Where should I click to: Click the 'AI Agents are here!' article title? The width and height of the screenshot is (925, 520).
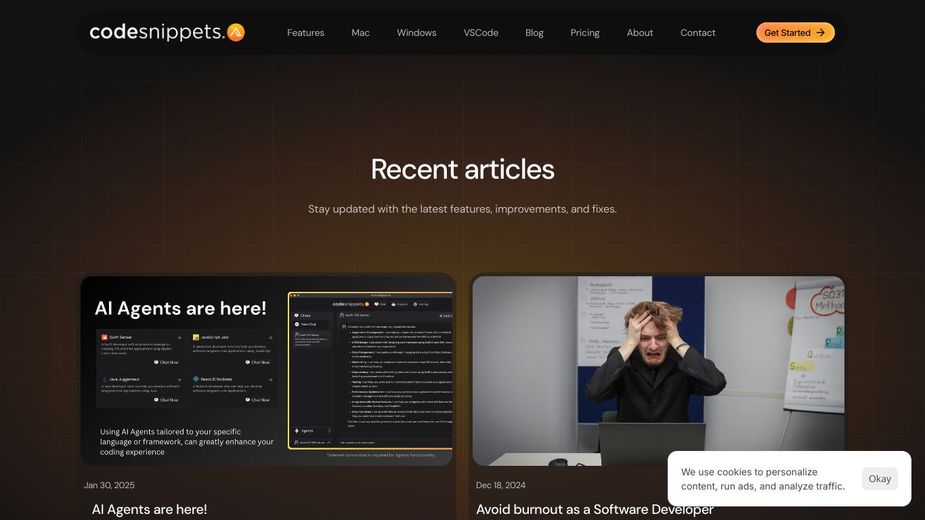[149, 509]
